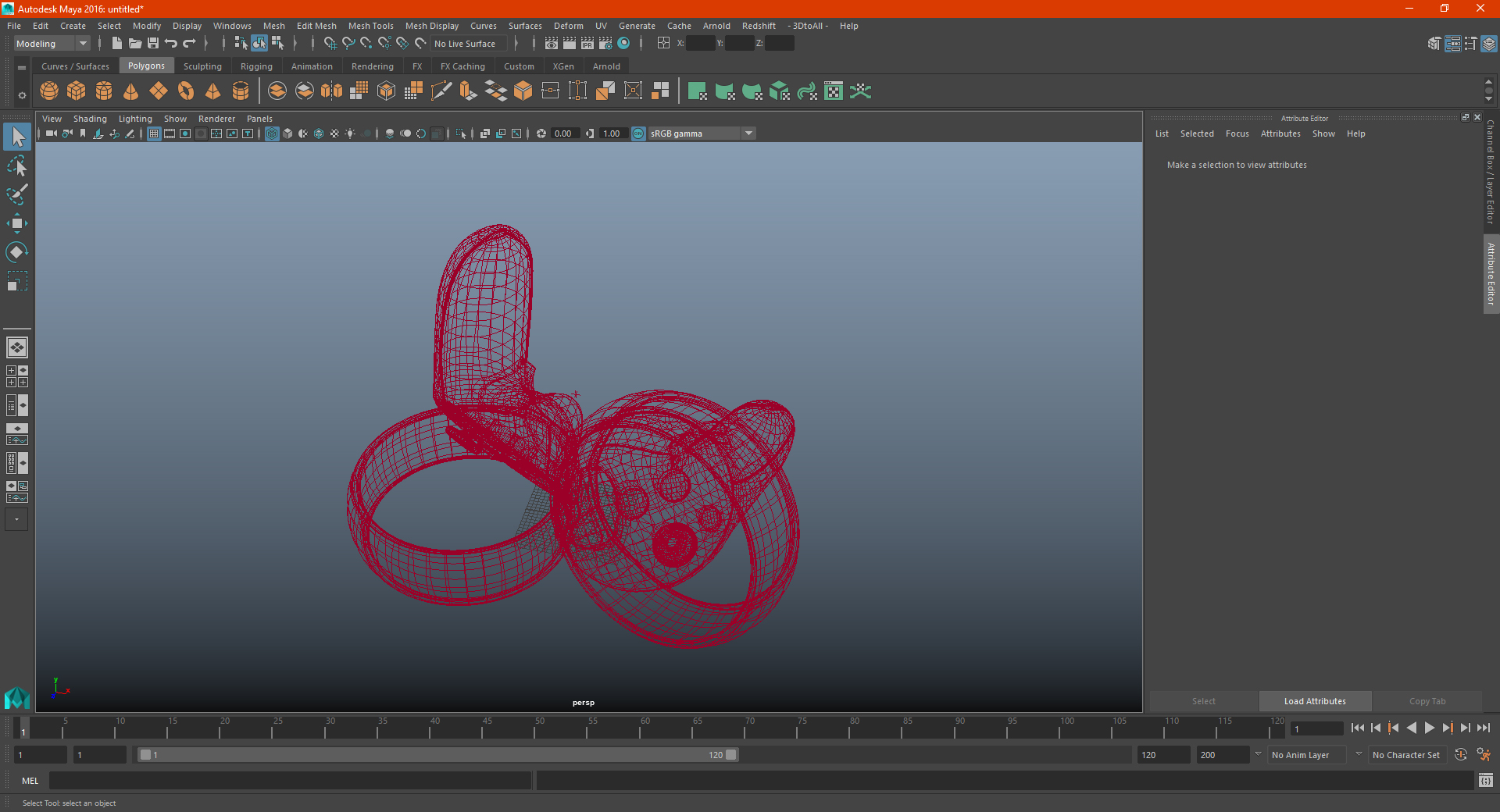
Task: Toggle Auto Keyframe button
Action: [1461, 755]
